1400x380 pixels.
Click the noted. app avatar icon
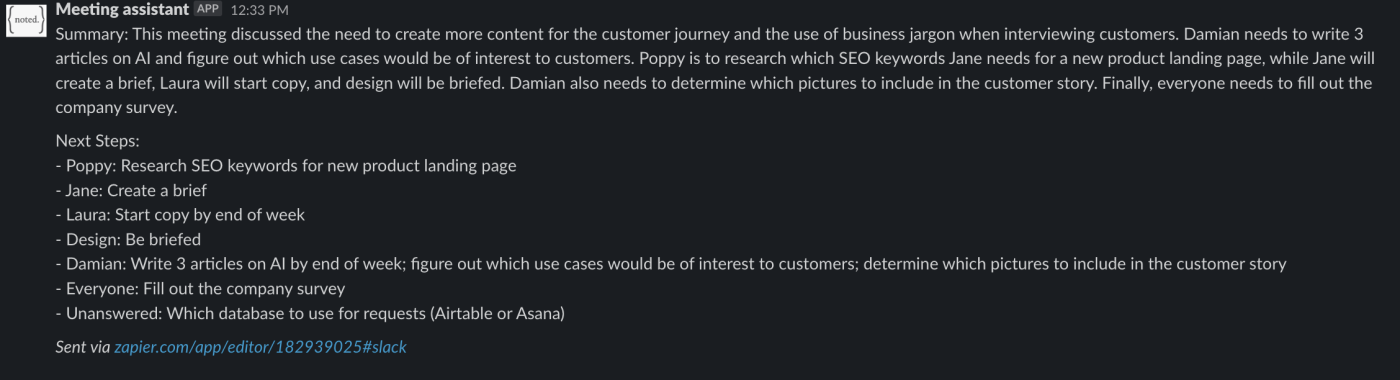pos(25,20)
